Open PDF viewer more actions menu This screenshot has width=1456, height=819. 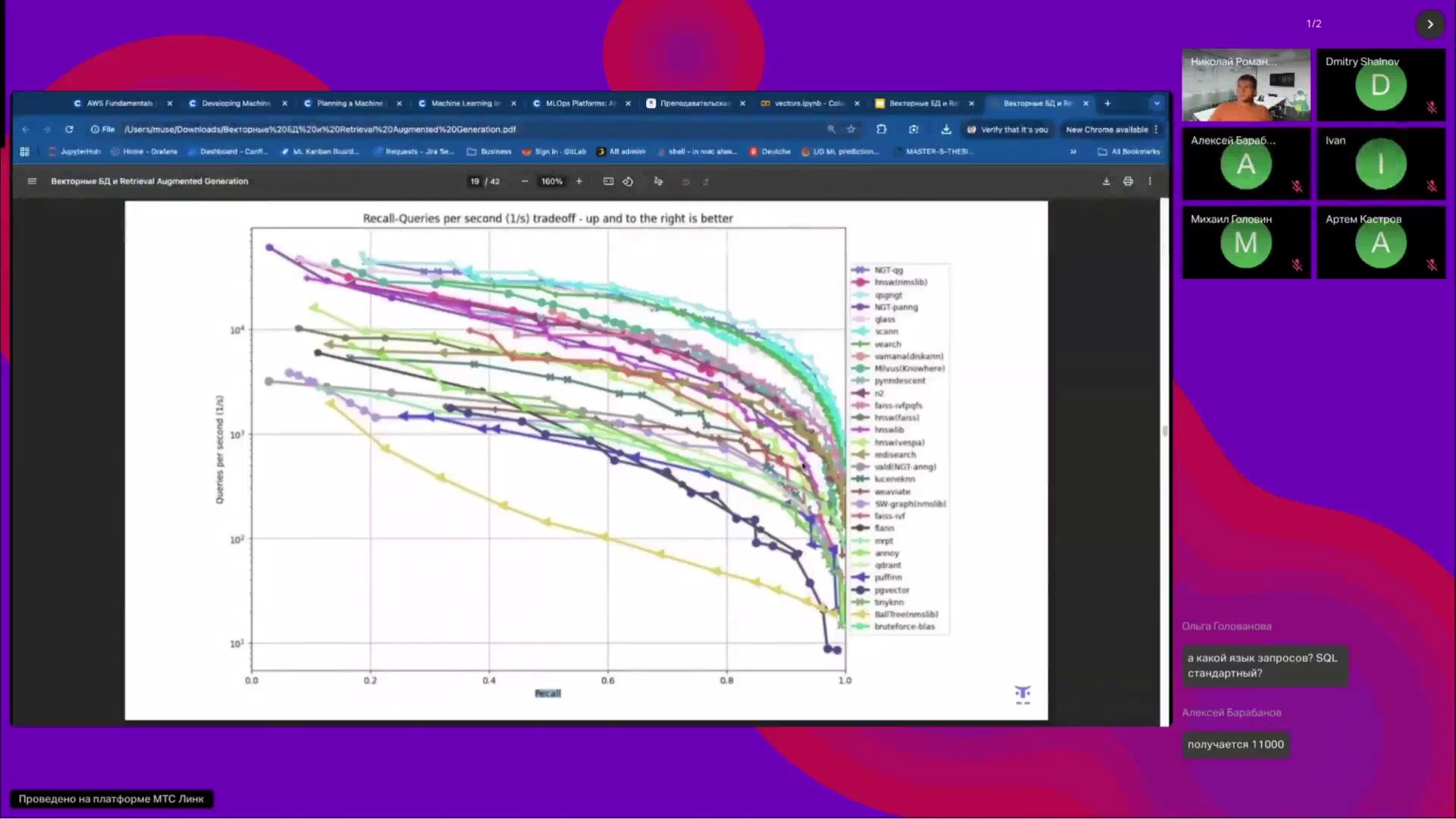coord(1150,181)
